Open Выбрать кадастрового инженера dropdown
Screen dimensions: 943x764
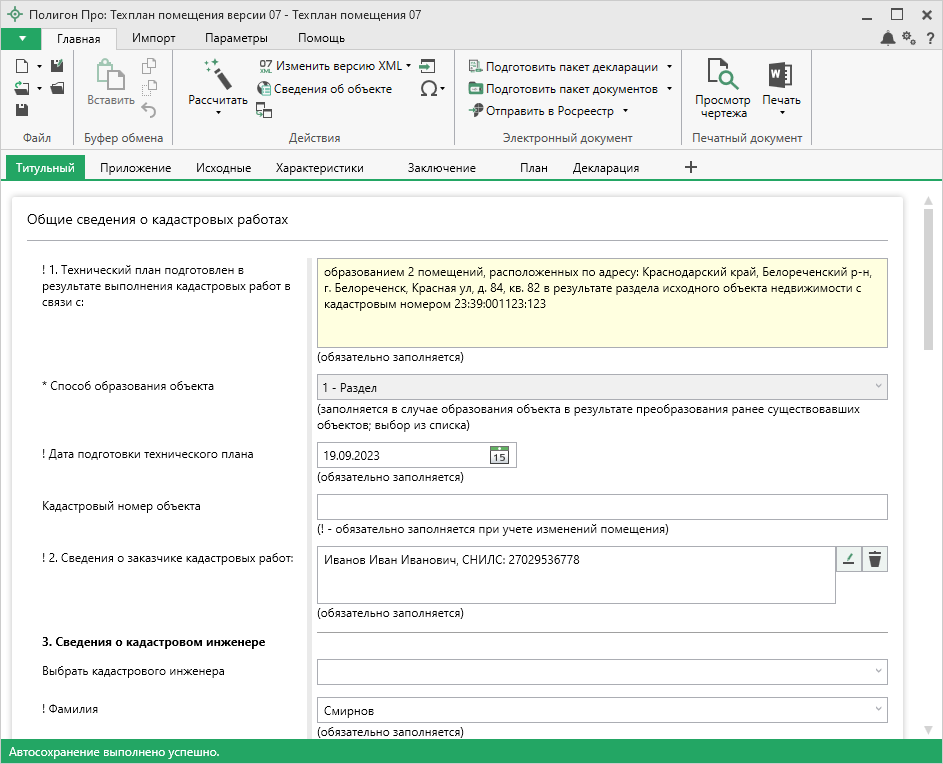click(x=878, y=671)
